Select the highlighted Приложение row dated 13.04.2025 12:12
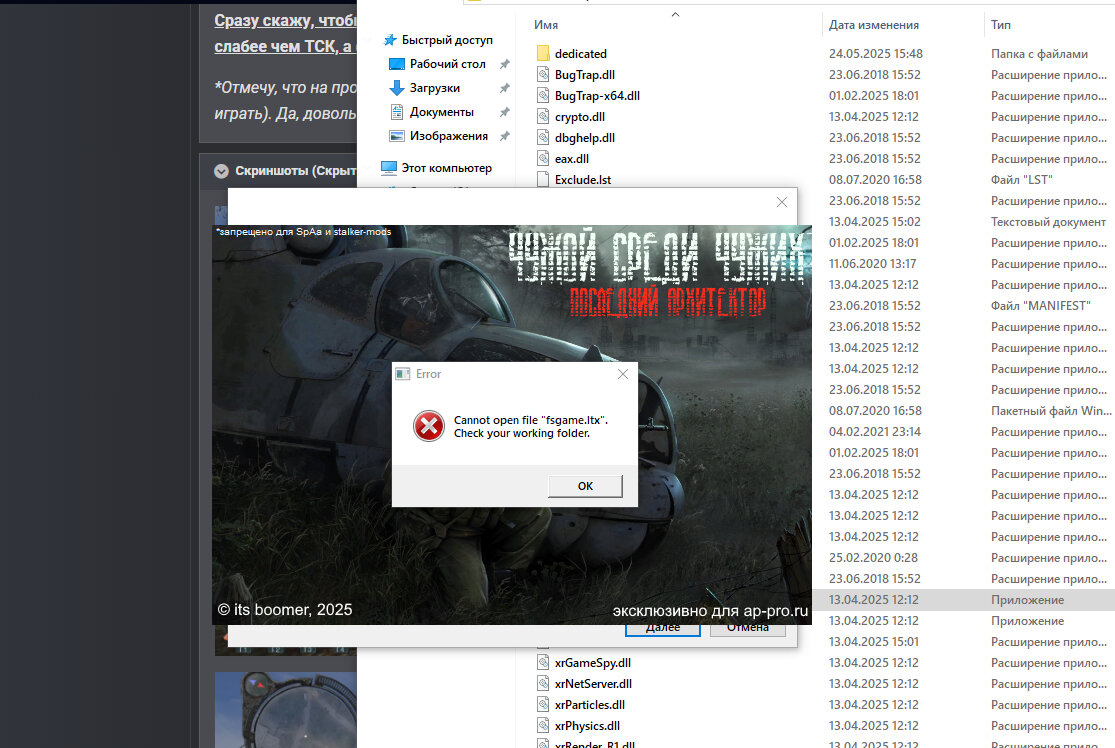1115x748 pixels. click(962, 599)
